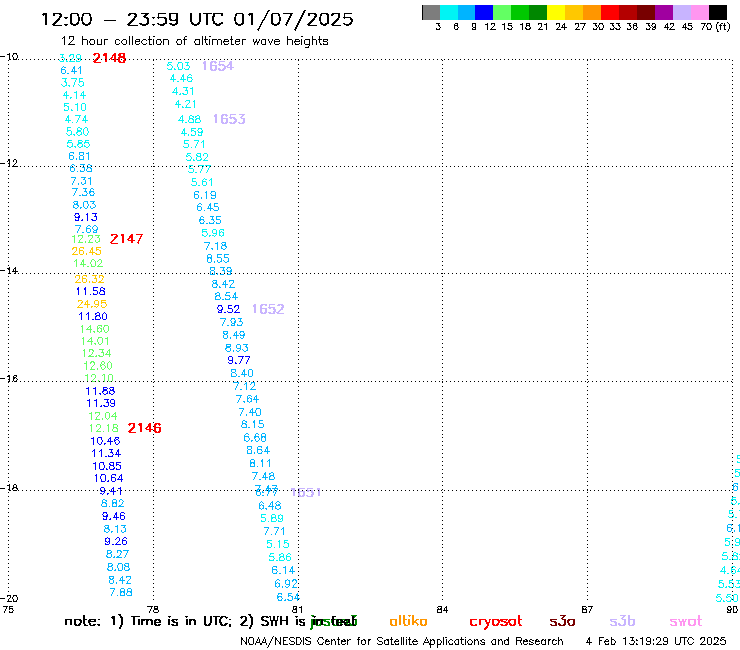Click the subtitle '12 hour collection of altimeter wave heights'
Screen dimensions: 740x650
pyautogui.click(x=194, y=41)
